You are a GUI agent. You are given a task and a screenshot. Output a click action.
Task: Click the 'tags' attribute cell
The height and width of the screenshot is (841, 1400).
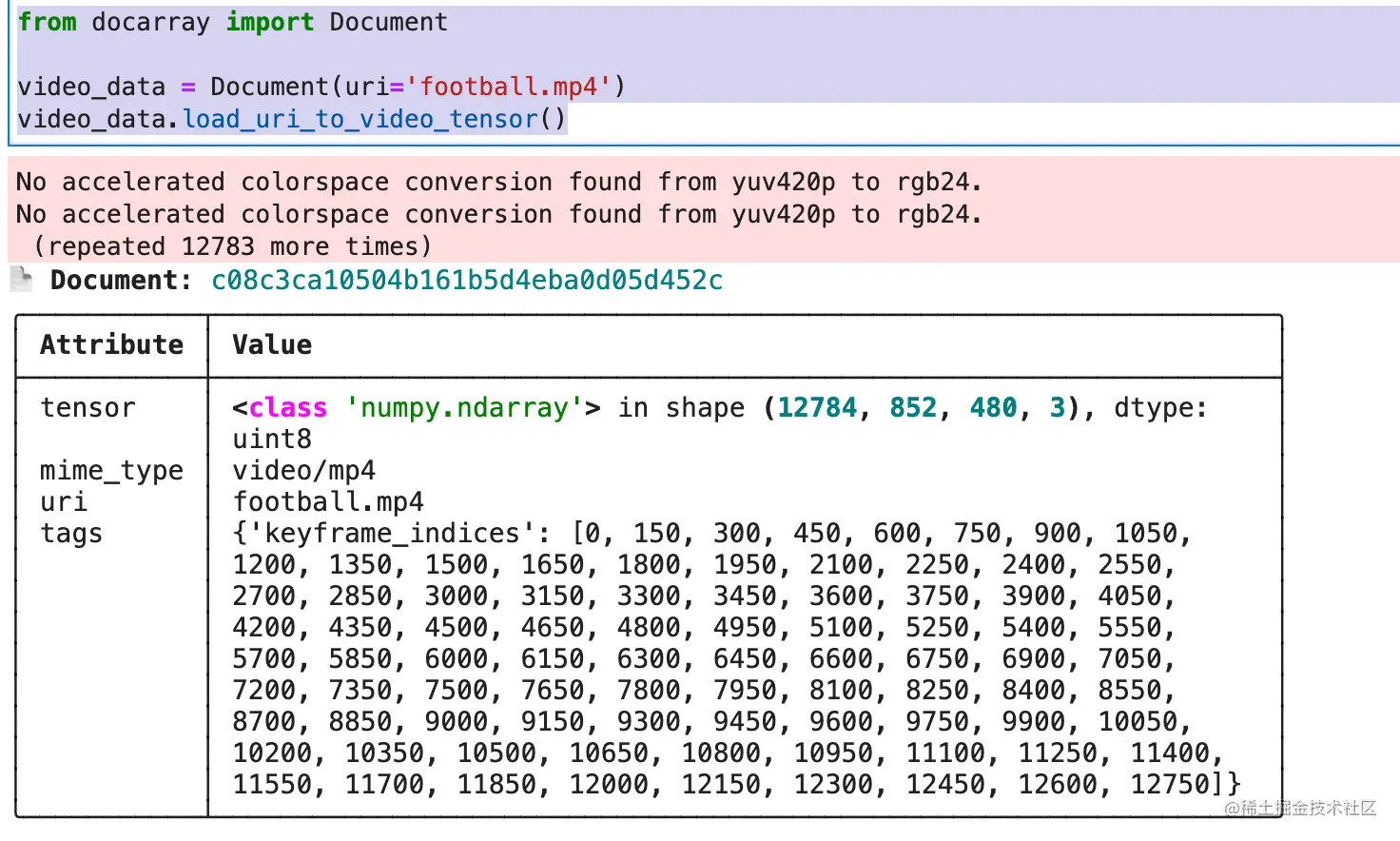click(71, 534)
